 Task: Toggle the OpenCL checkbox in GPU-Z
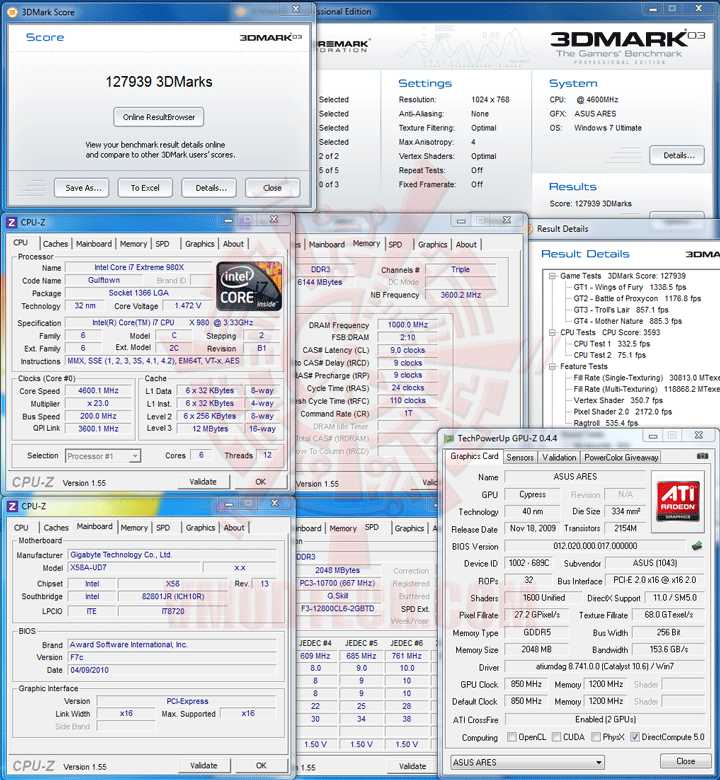[512, 737]
